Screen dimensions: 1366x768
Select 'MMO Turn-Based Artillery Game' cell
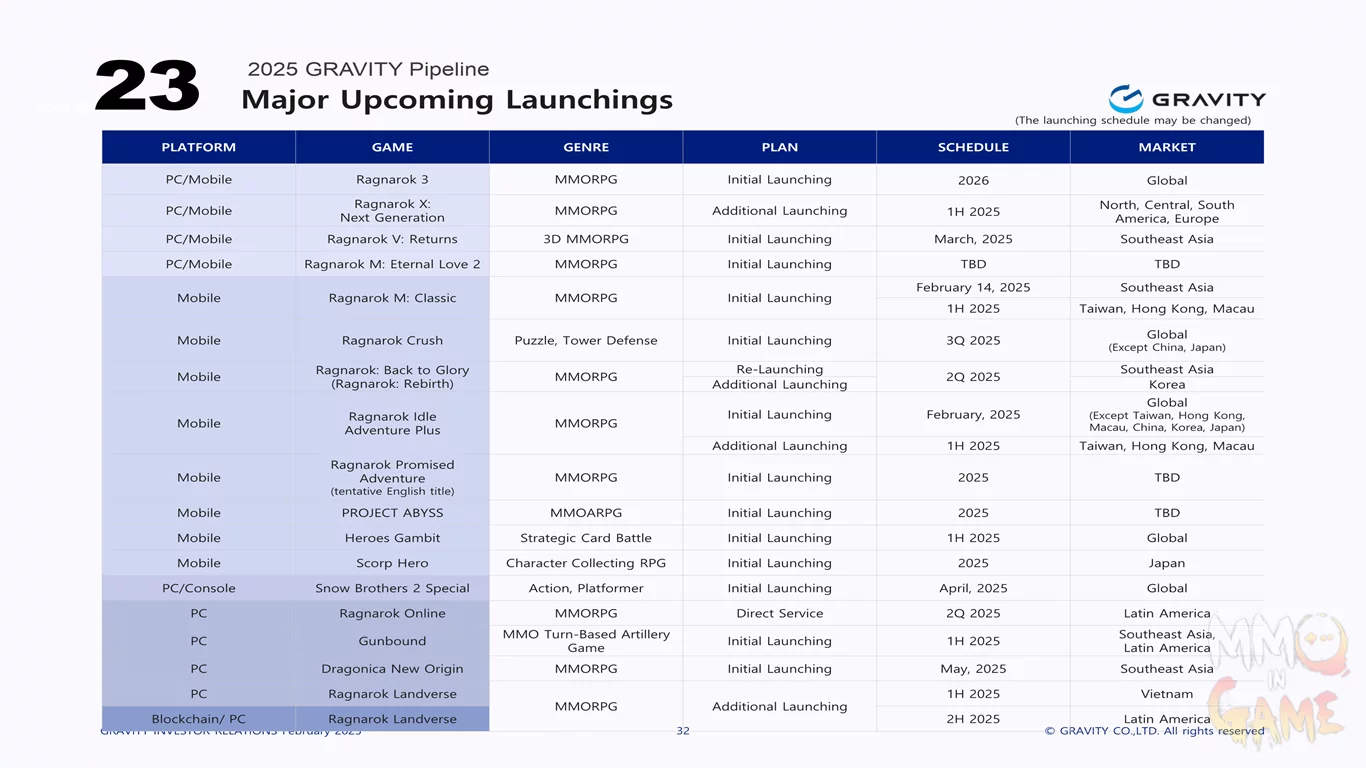pyautogui.click(x=586, y=641)
